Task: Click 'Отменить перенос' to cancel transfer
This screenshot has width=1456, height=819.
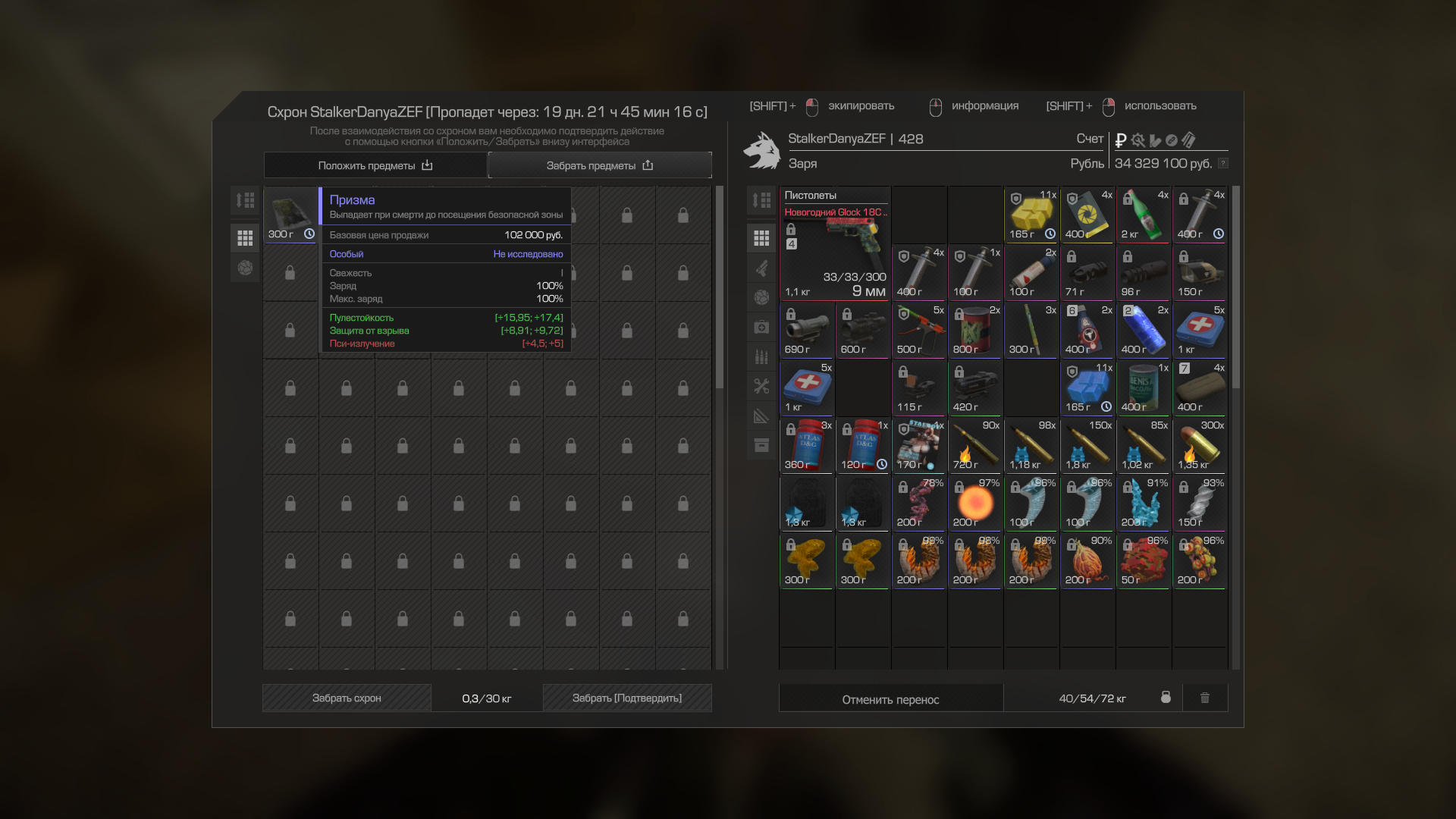Action: [891, 699]
